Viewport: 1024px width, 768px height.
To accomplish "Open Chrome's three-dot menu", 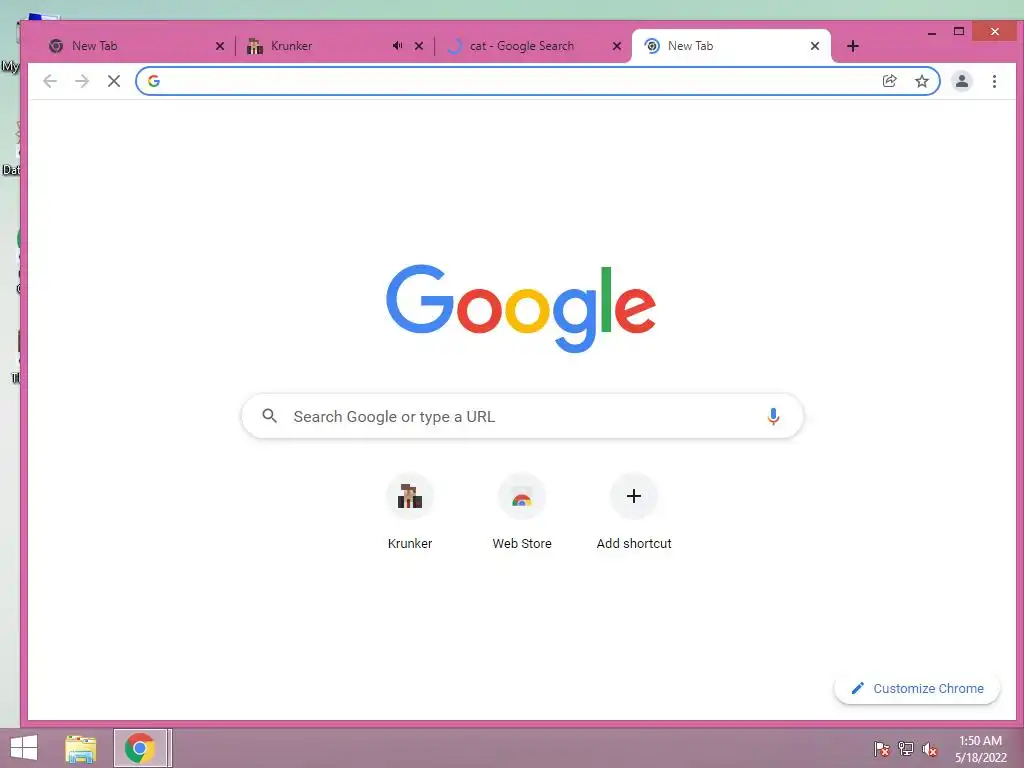I will pyautogui.click(x=994, y=81).
